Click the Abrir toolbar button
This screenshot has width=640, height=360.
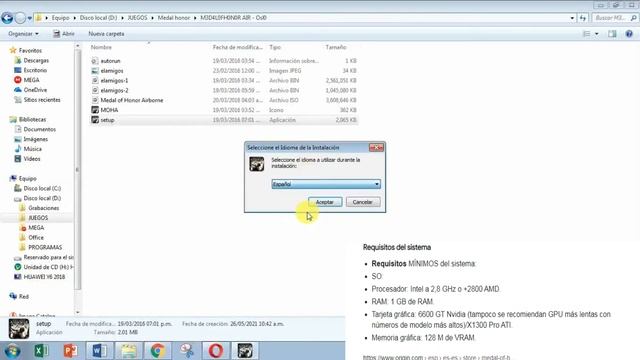click(64, 34)
